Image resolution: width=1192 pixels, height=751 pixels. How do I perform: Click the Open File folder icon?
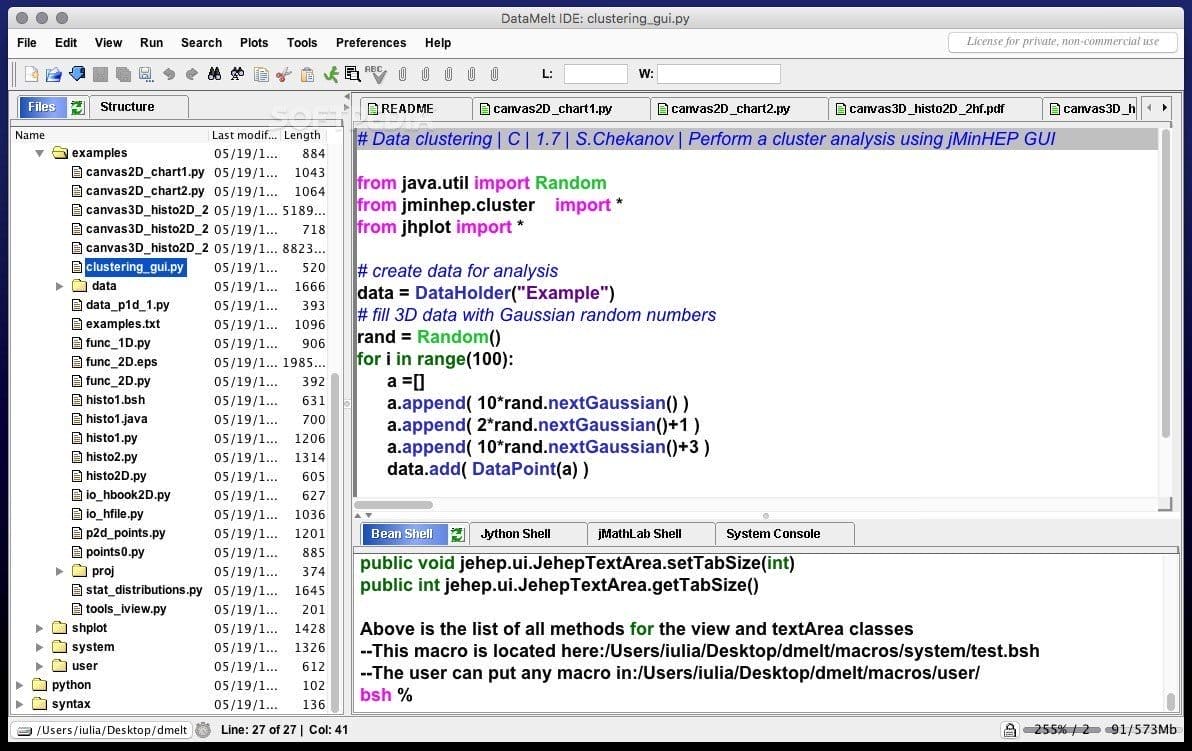click(54, 74)
